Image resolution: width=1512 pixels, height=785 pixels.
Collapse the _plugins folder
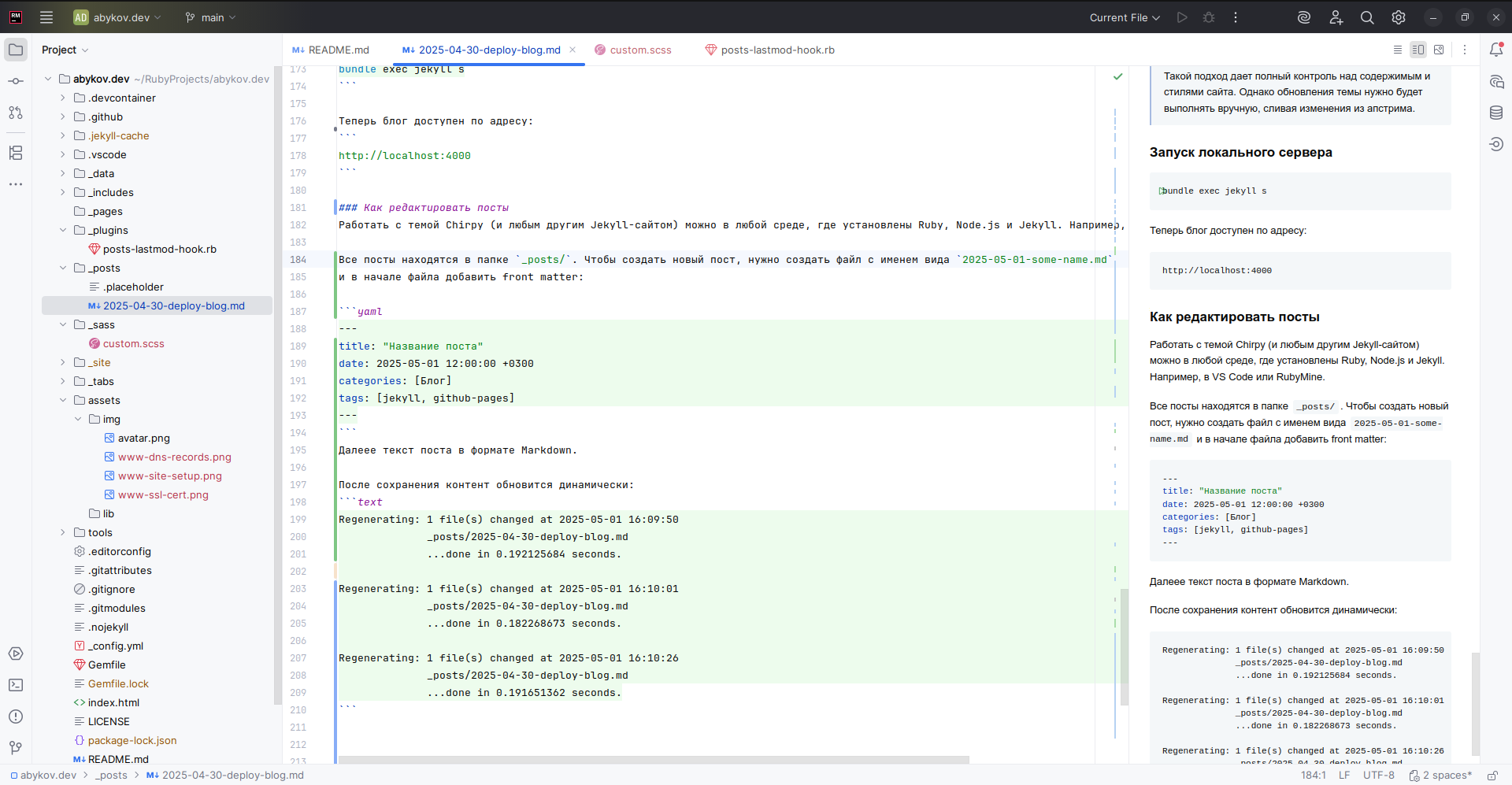(63, 230)
